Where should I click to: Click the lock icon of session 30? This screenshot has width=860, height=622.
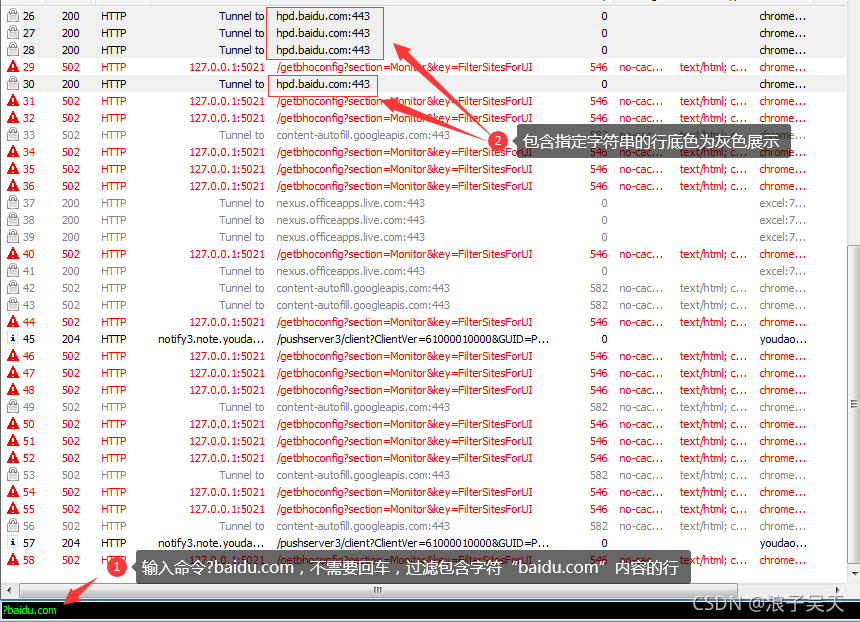(13, 83)
